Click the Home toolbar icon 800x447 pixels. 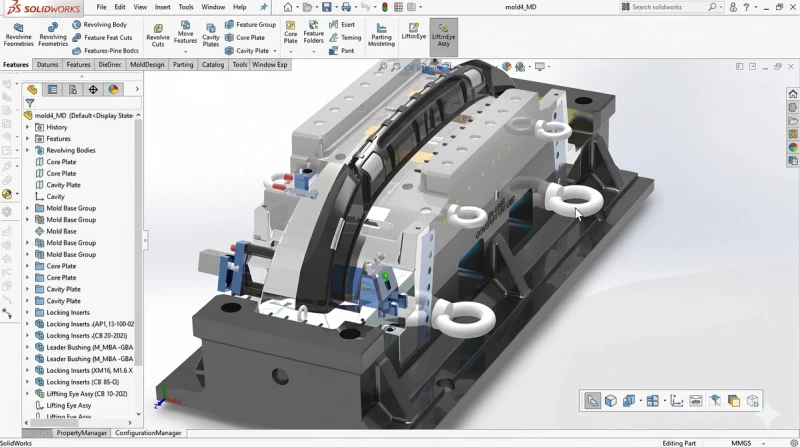click(288, 7)
